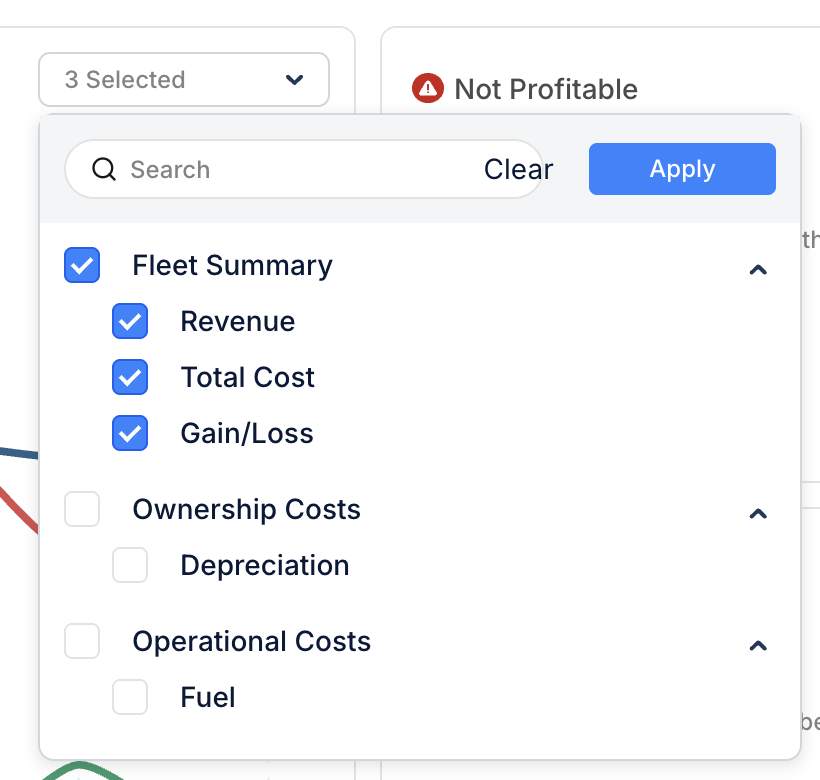Click the checked Fleet Summary checkbox icon
The height and width of the screenshot is (780, 820).
(82, 265)
